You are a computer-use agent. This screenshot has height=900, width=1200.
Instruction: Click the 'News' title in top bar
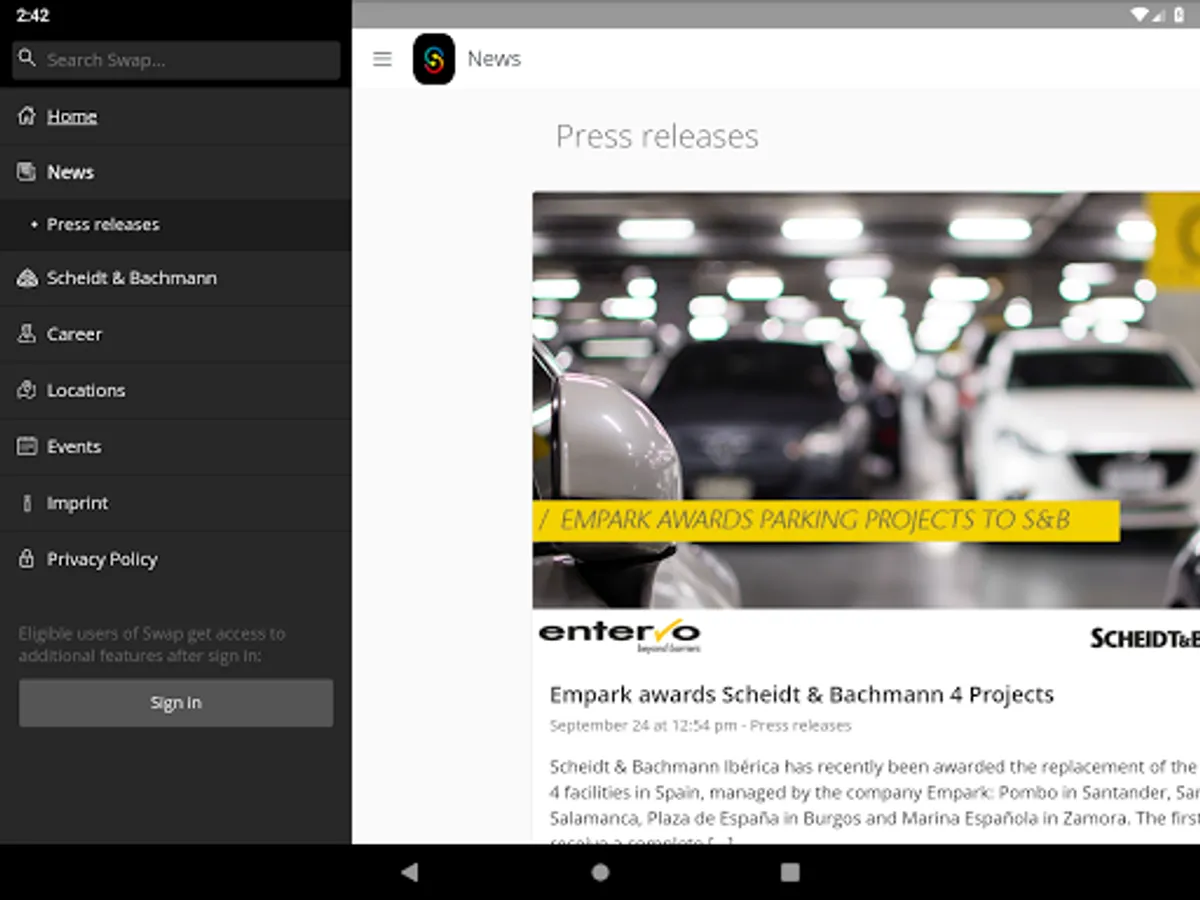[494, 59]
